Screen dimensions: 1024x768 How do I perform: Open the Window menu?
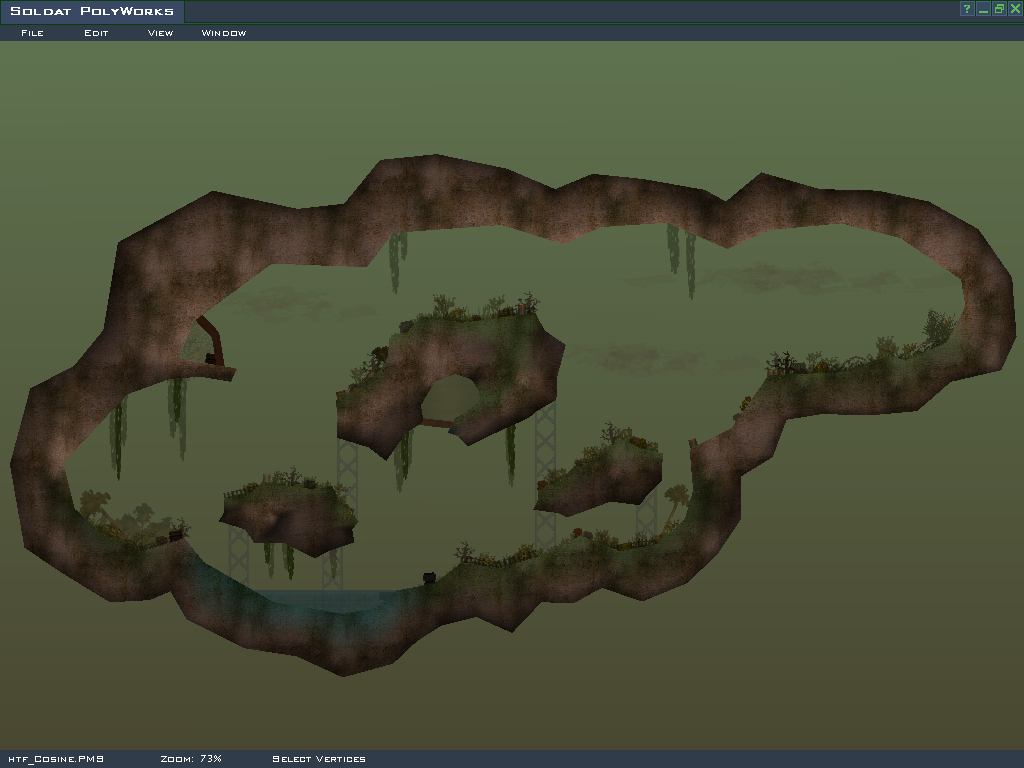(224, 33)
